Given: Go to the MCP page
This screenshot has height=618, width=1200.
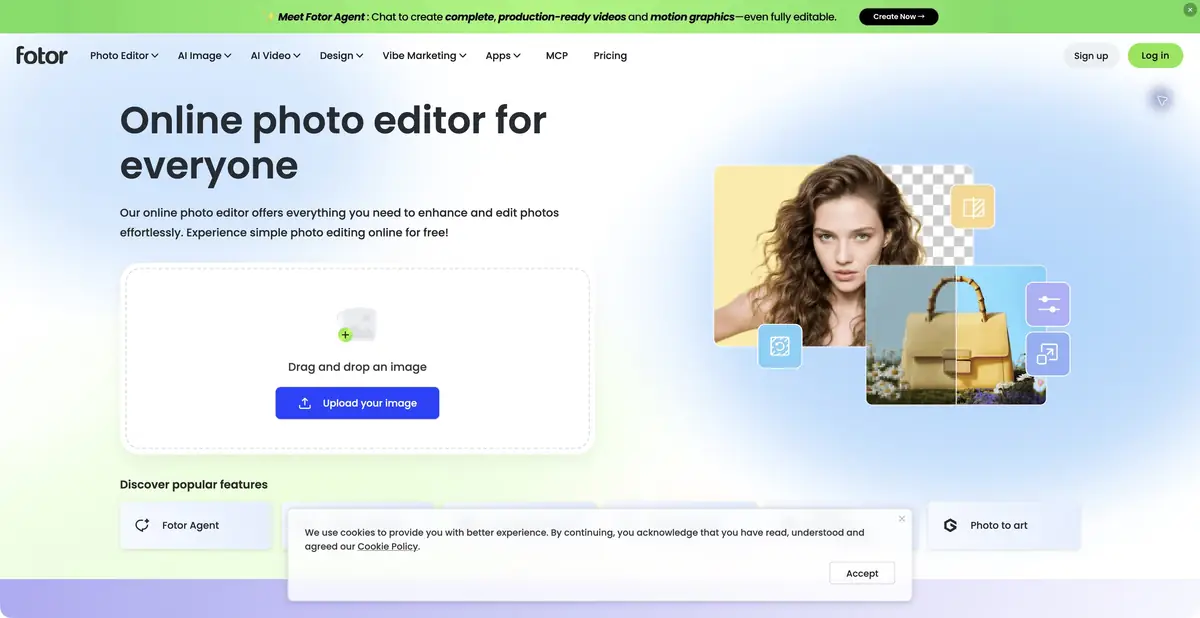Looking at the screenshot, I should 557,56.
